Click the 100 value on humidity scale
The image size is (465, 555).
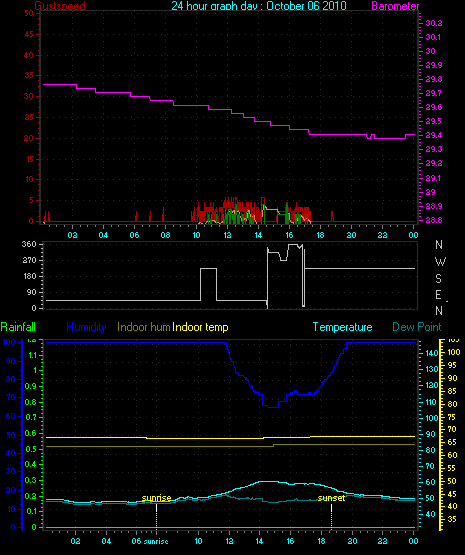coord(9,342)
